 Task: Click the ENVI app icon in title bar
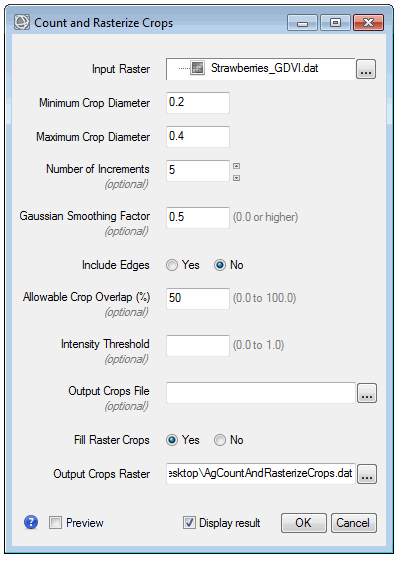[22, 23]
